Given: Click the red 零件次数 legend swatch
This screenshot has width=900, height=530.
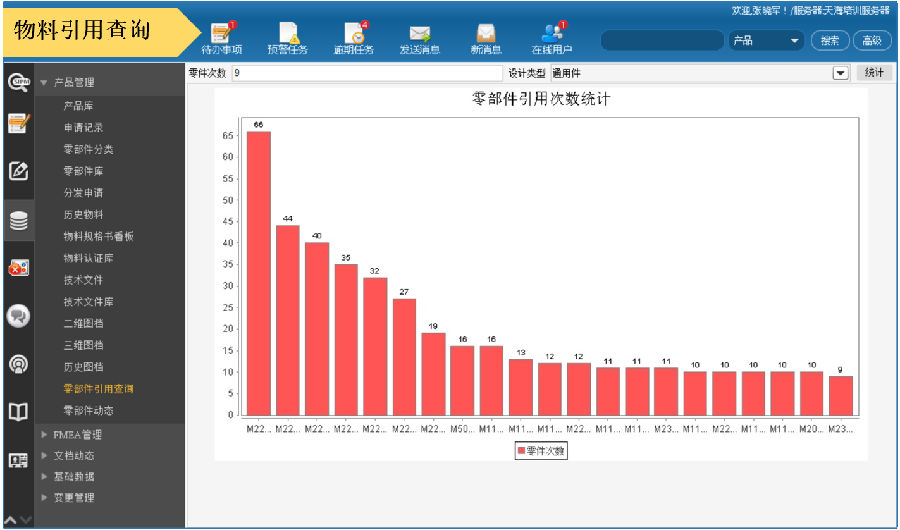Looking at the screenshot, I should [521, 451].
